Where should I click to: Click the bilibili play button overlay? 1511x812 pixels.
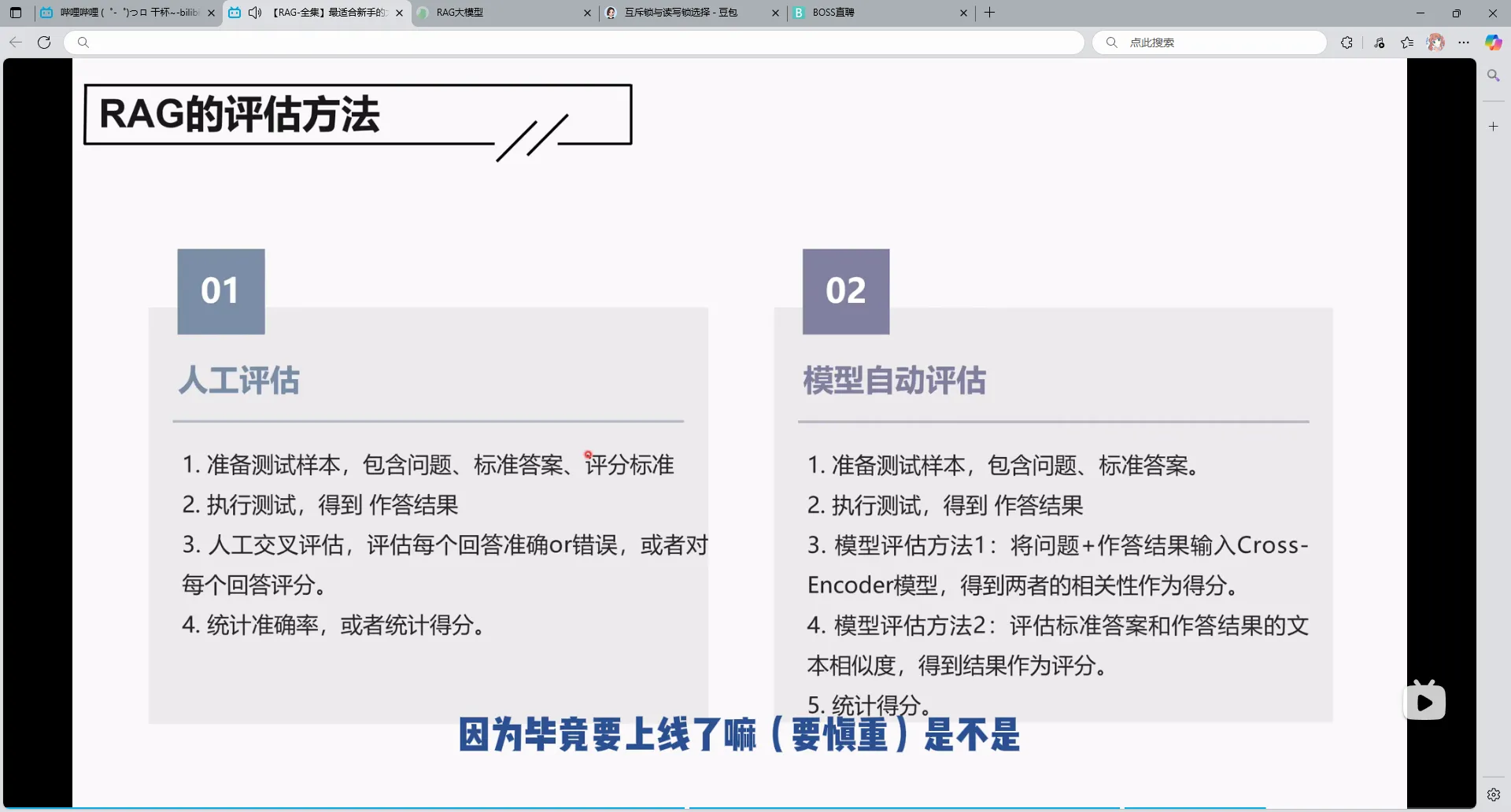1424,701
